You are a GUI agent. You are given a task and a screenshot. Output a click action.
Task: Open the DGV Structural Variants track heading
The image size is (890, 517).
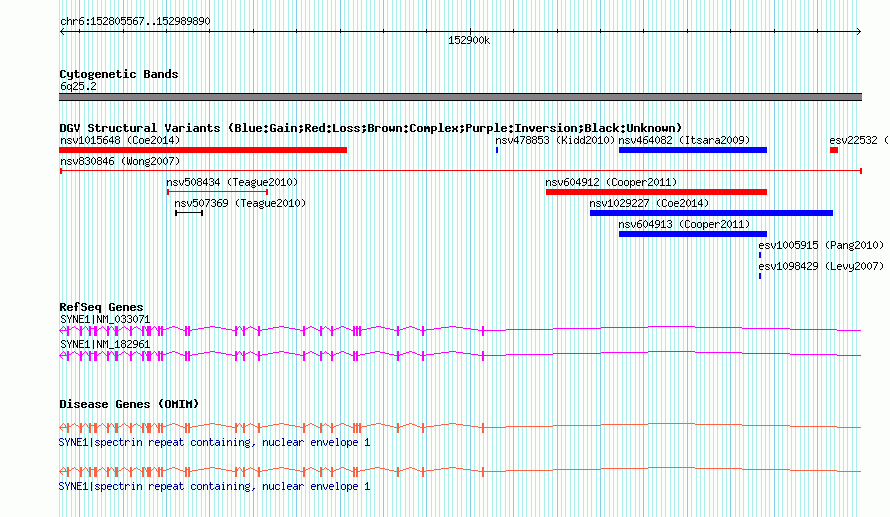tap(371, 128)
